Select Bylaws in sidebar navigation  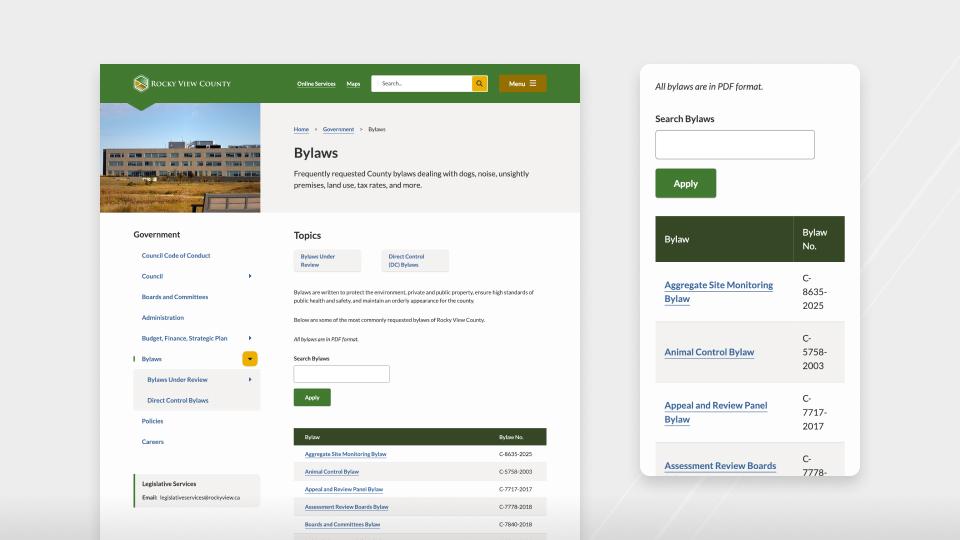[x=151, y=359]
